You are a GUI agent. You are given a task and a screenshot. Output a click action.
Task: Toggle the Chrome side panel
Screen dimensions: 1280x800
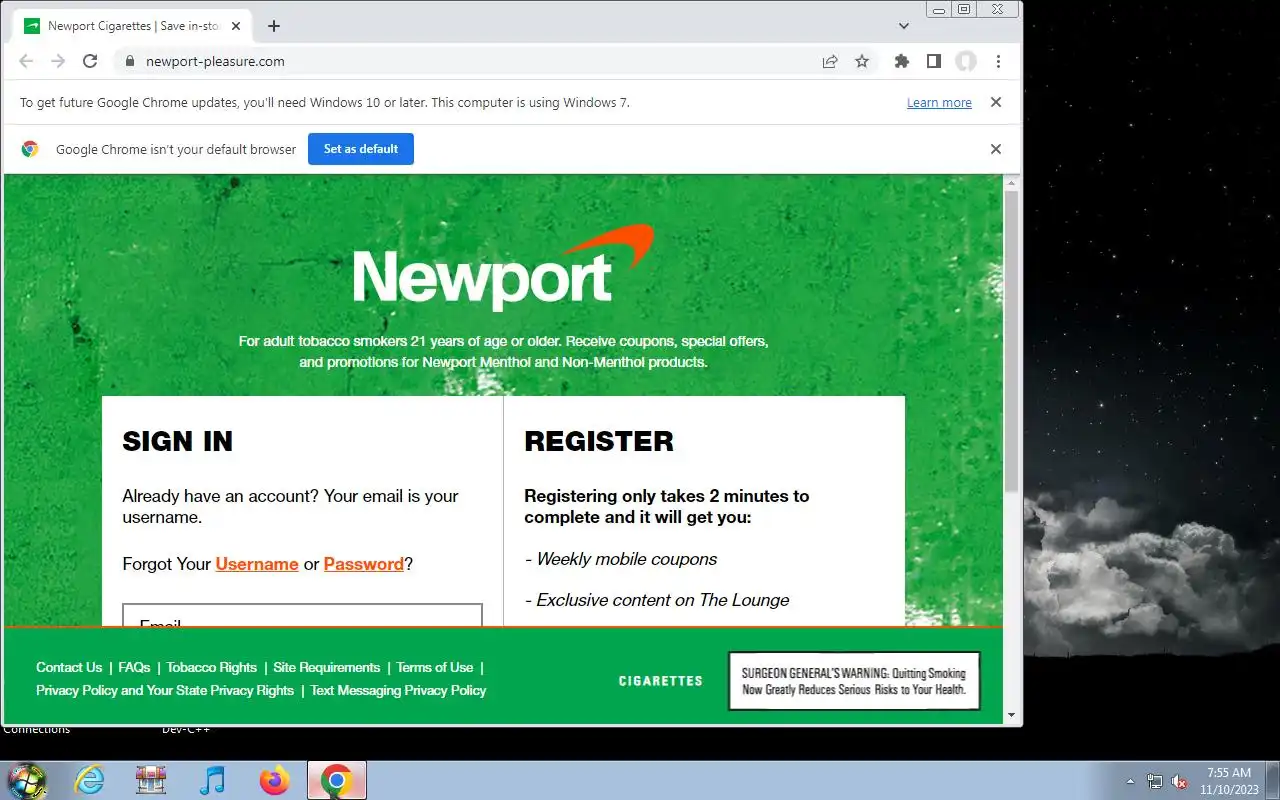pyautogui.click(x=933, y=61)
